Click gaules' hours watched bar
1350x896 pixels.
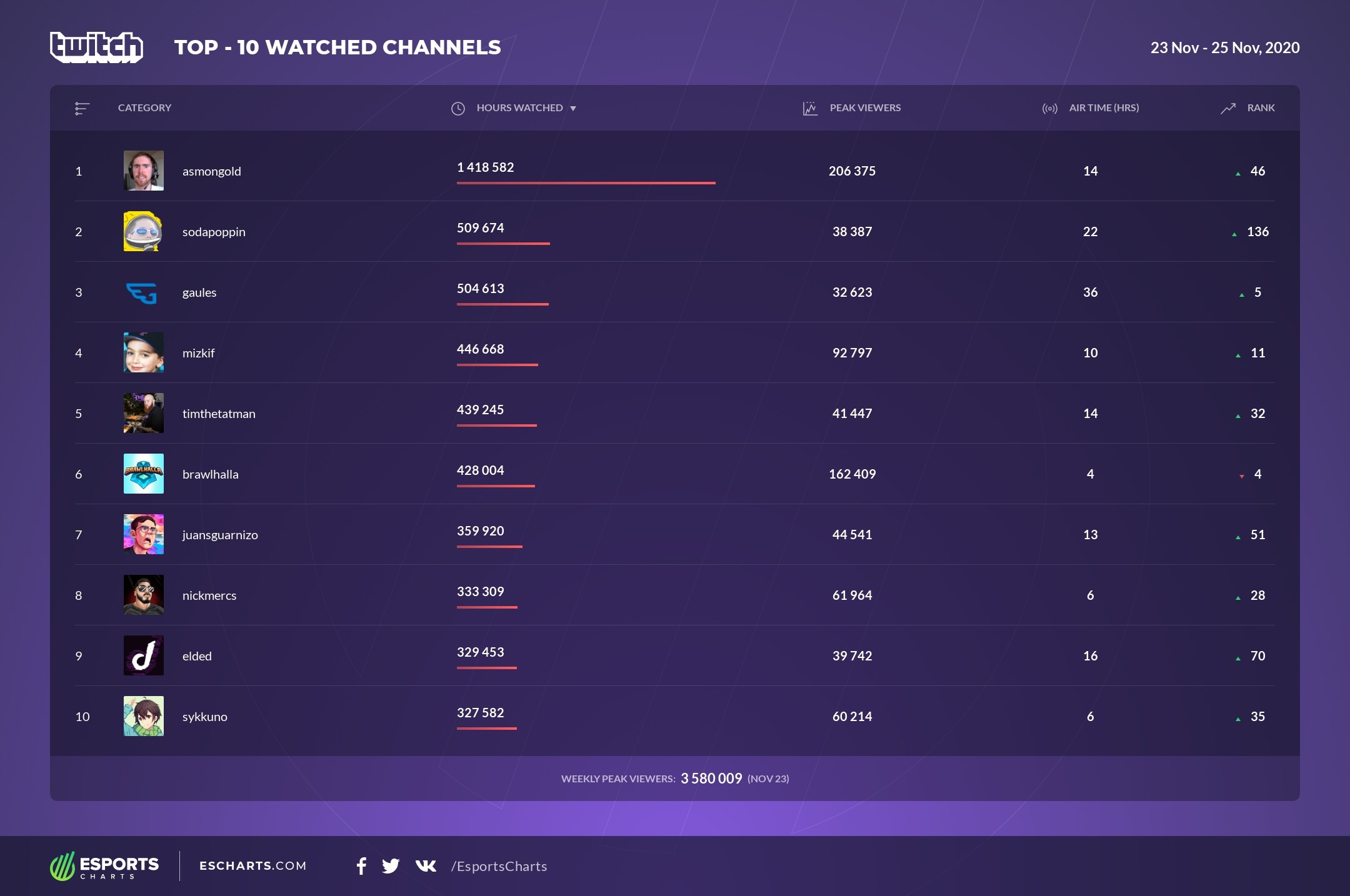pyautogui.click(x=502, y=304)
